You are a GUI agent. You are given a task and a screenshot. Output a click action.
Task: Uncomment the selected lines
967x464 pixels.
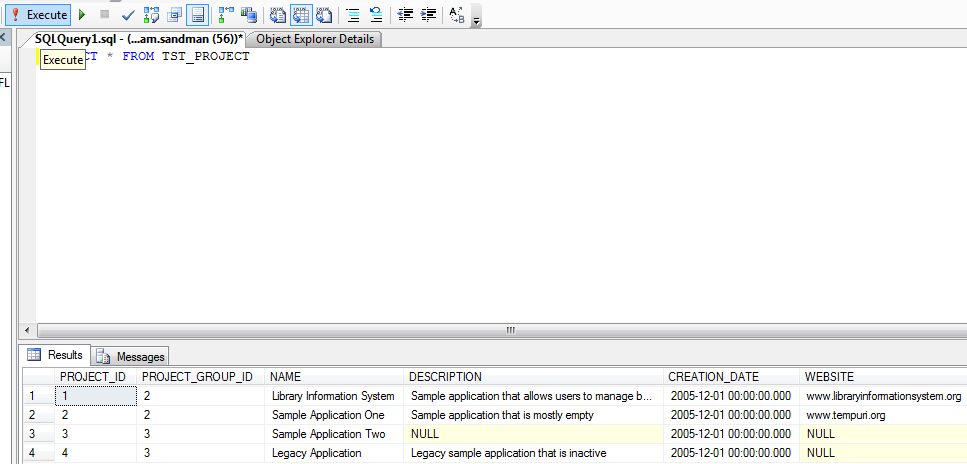[376, 15]
